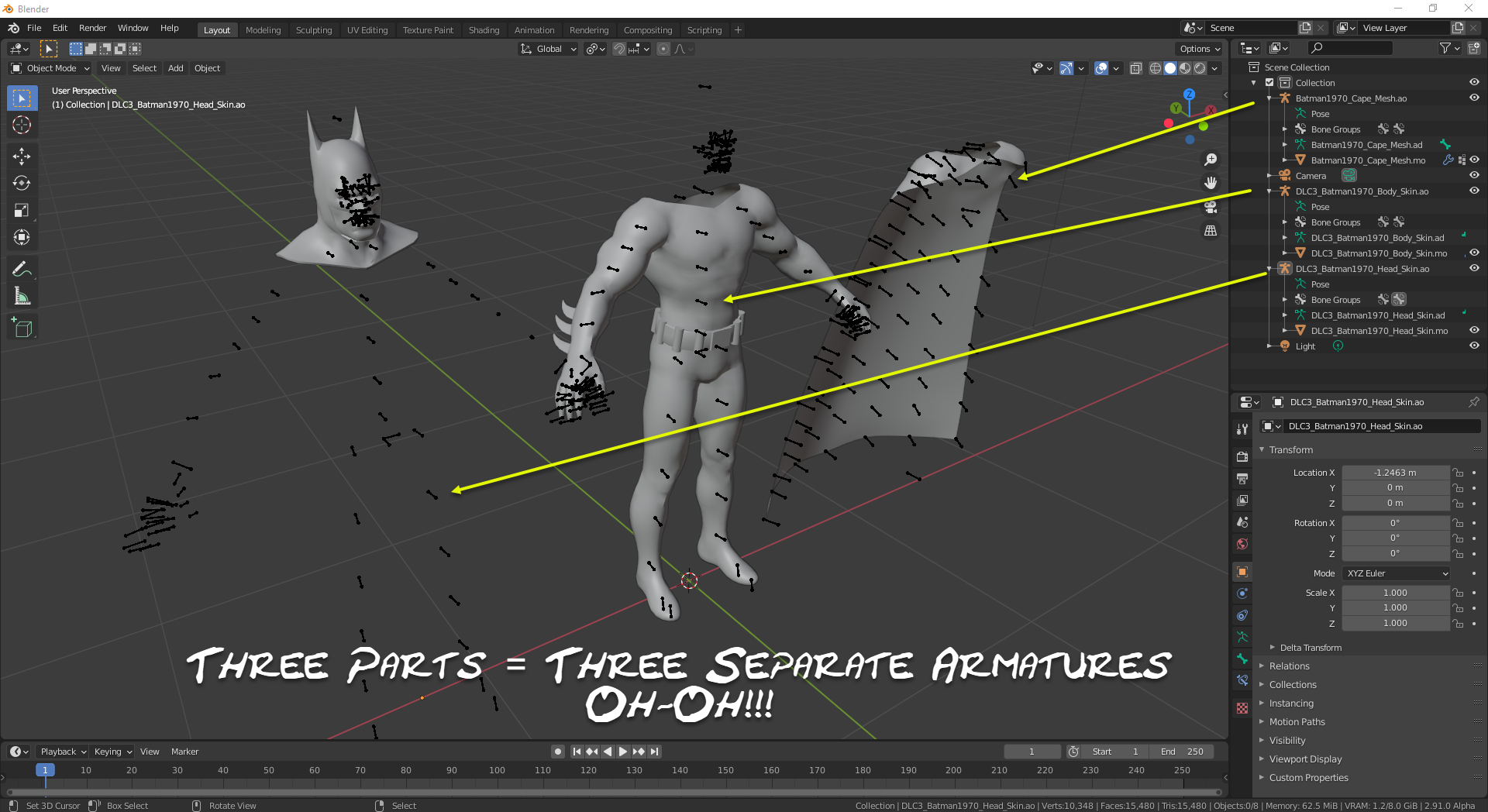Toggle the camera view icon
The width and height of the screenshot is (1488, 812).
click(1211, 207)
